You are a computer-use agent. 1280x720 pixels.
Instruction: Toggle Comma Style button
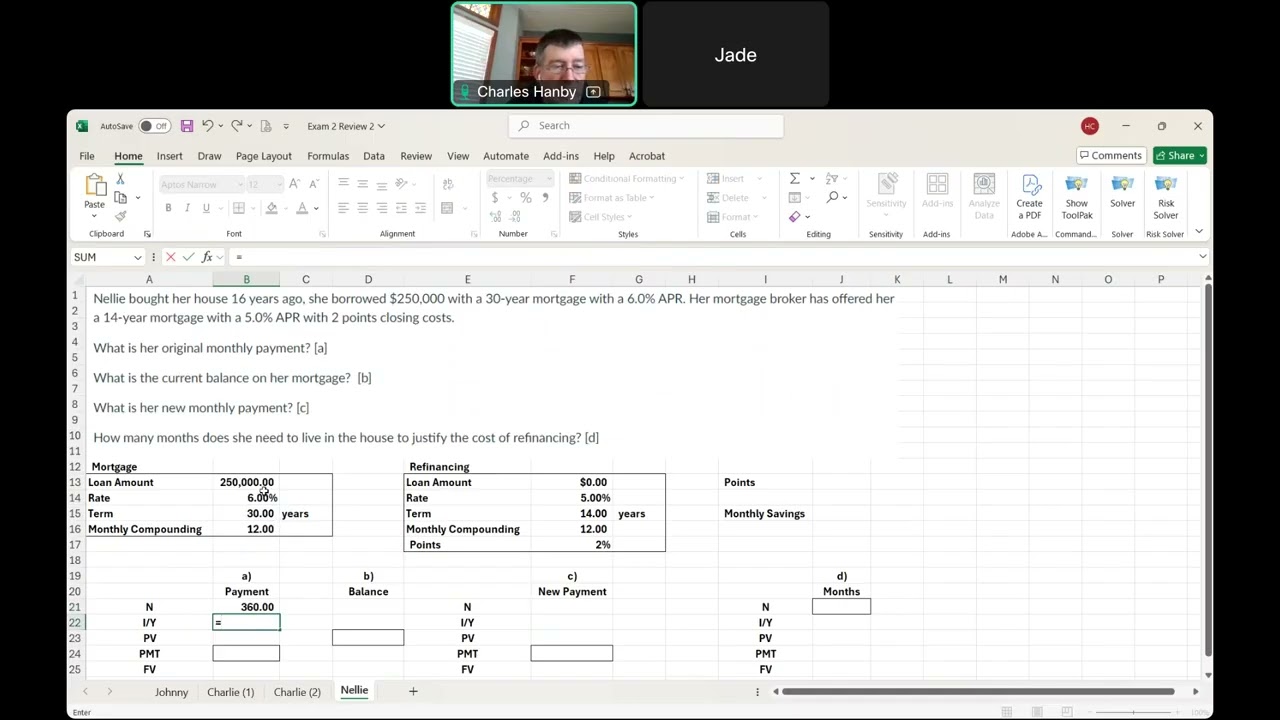pos(545,198)
